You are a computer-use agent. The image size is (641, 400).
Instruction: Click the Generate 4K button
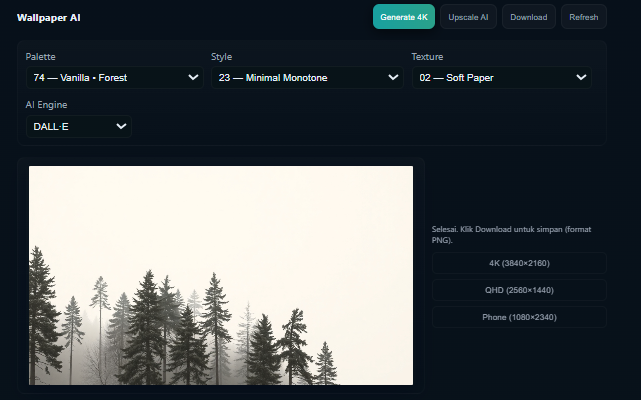click(x=403, y=17)
